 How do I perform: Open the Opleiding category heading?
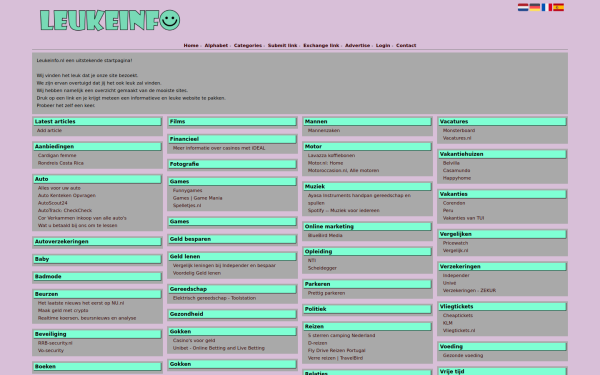pos(367,251)
